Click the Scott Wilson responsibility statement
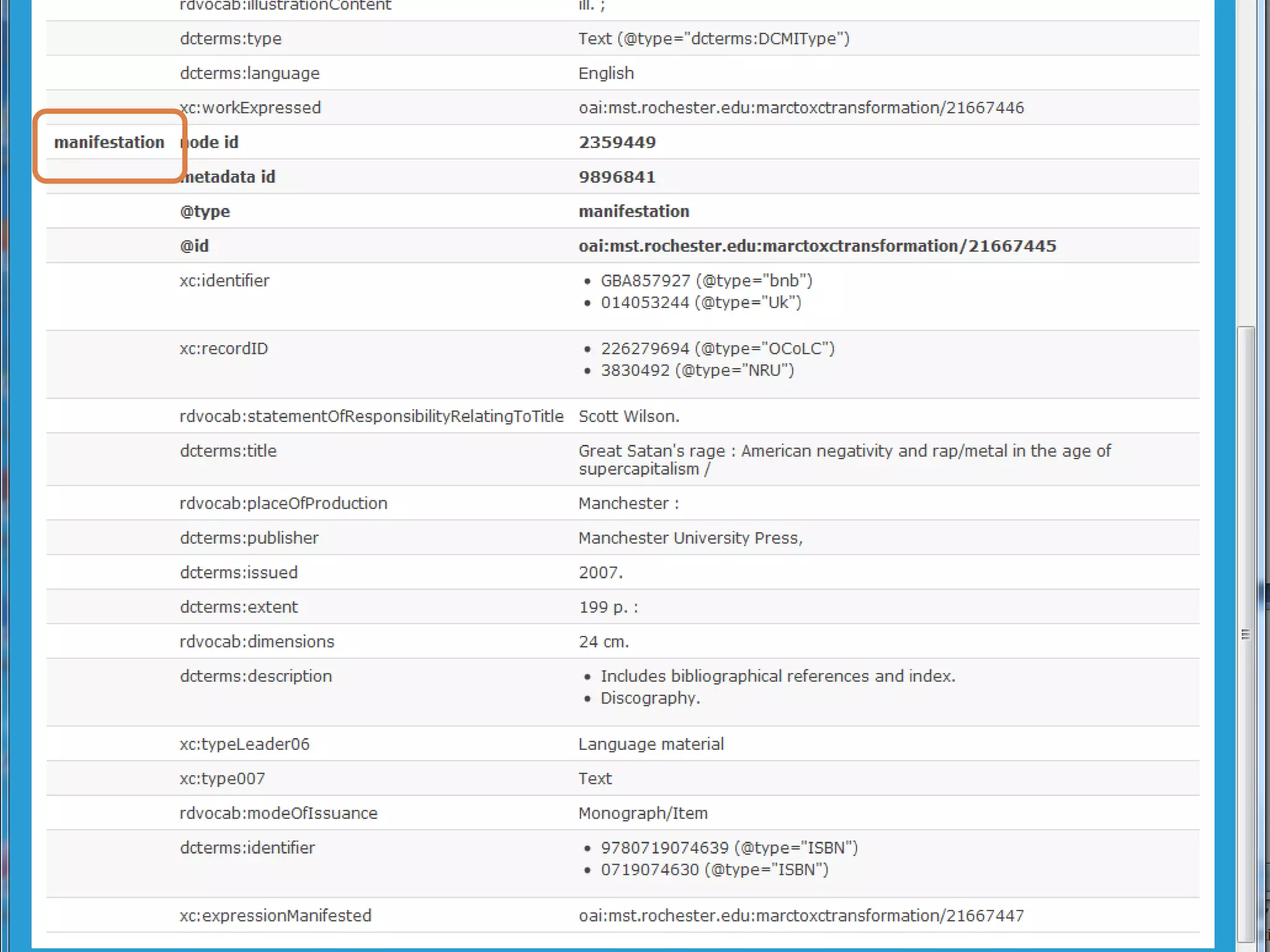Image resolution: width=1270 pixels, height=952 pixels. pyautogui.click(x=628, y=416)
